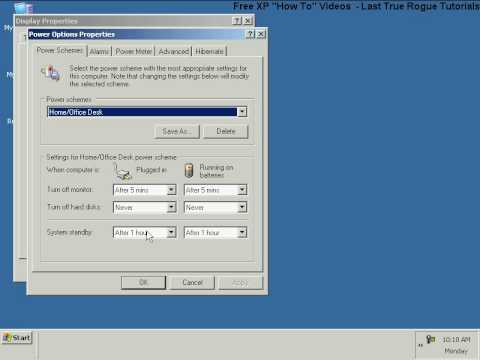
Task: Open the Power schemes dropdown list
Action: [242, 112]
